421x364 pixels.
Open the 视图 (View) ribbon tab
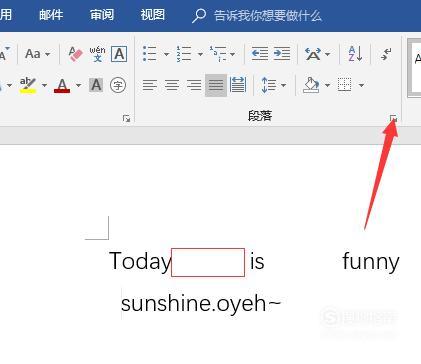152,15
